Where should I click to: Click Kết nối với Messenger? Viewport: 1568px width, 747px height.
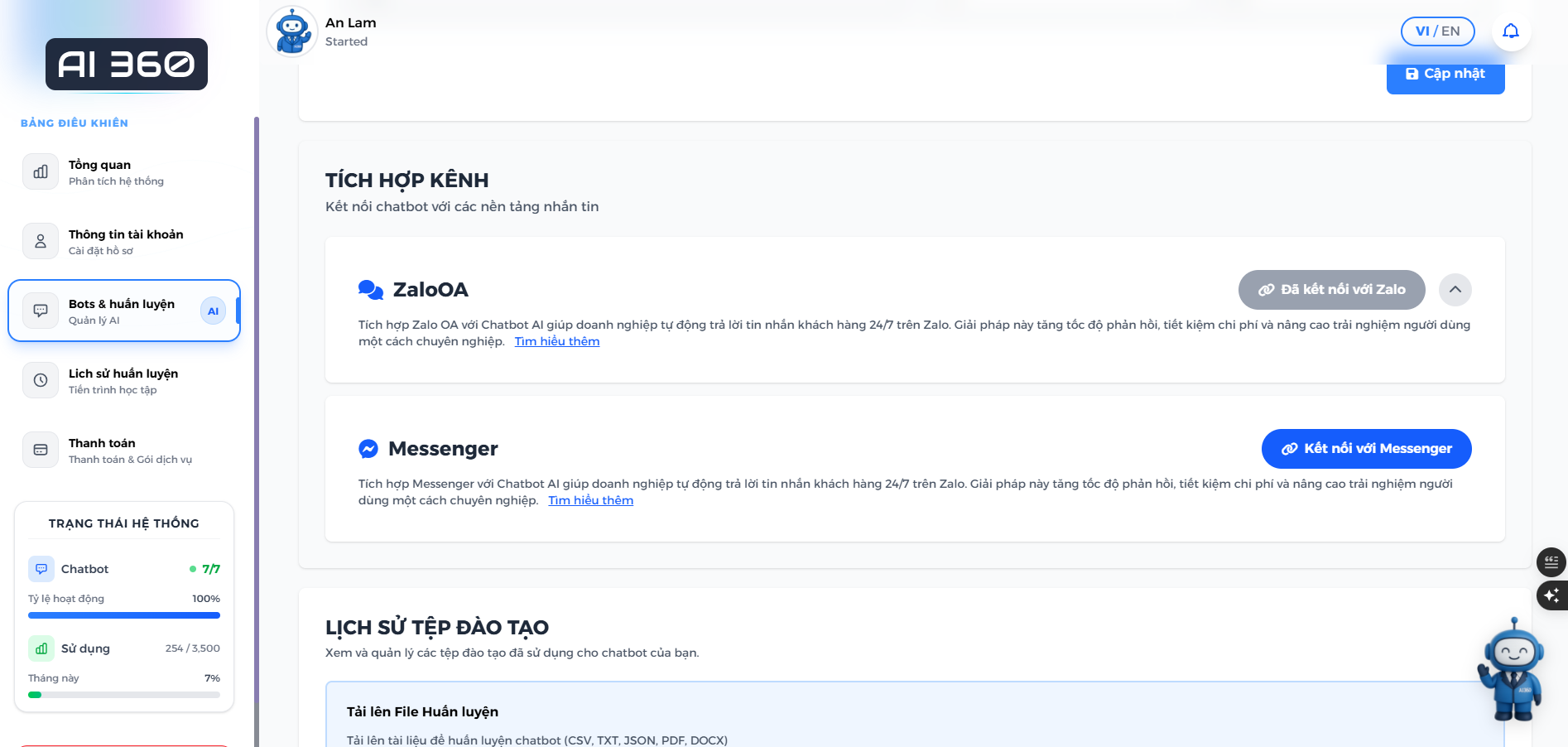[1366, 448]
